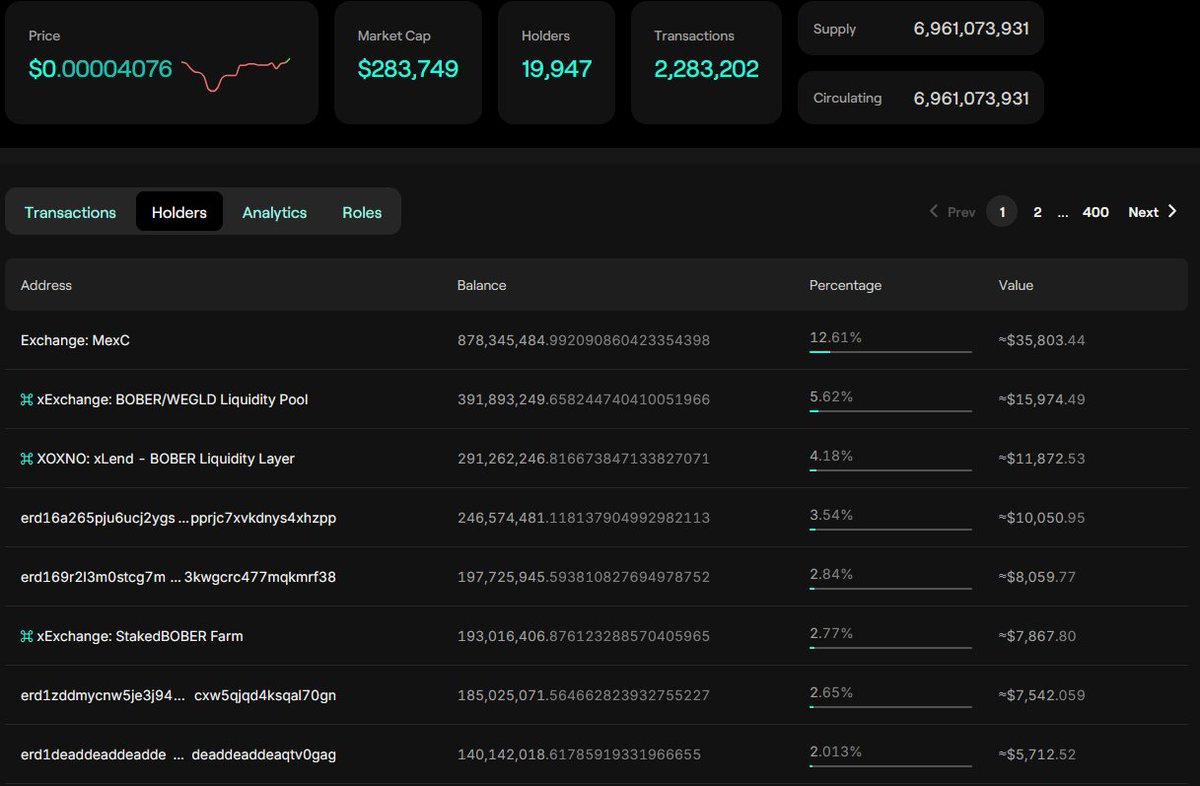Go to page 1 of holders
1200x786 pixels.
[x=1002, y=212]
